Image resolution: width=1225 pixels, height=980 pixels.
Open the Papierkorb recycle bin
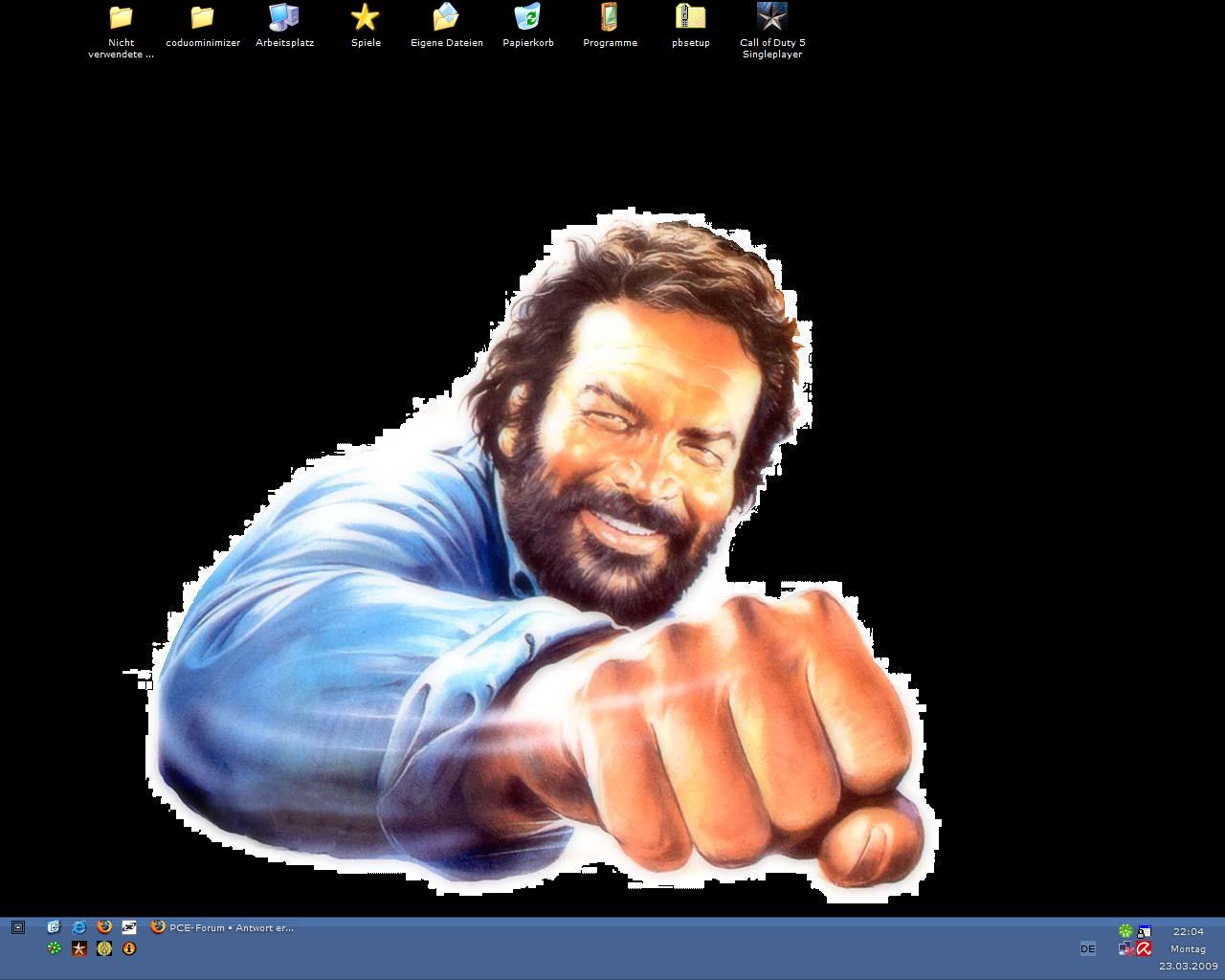(527, 18)
